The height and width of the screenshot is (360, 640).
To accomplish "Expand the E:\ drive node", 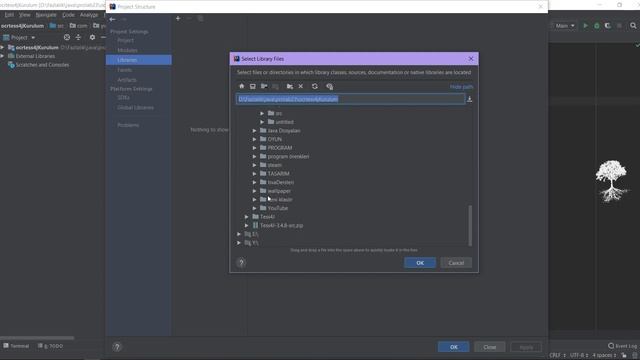I will (x=239, y=234).
